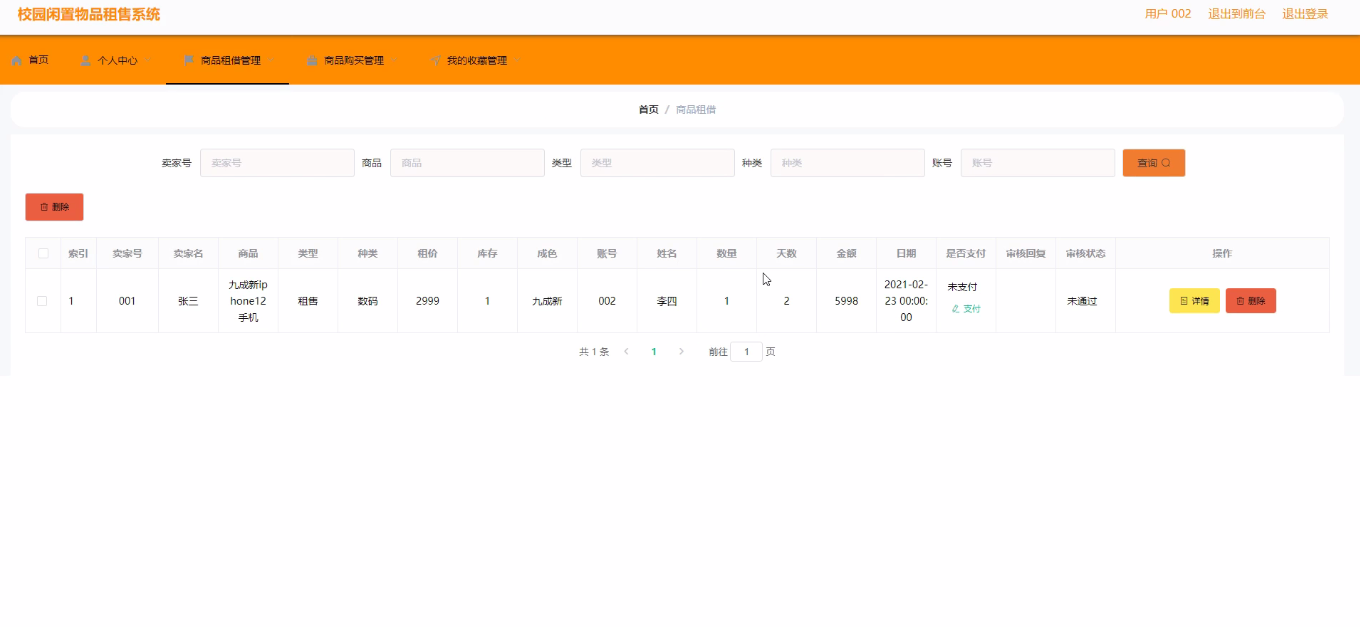This screenshot has height=627, width=1360.
Task: Focus the 卖家号 search input field
Action: pyautogui.click(x=277, y=163)
